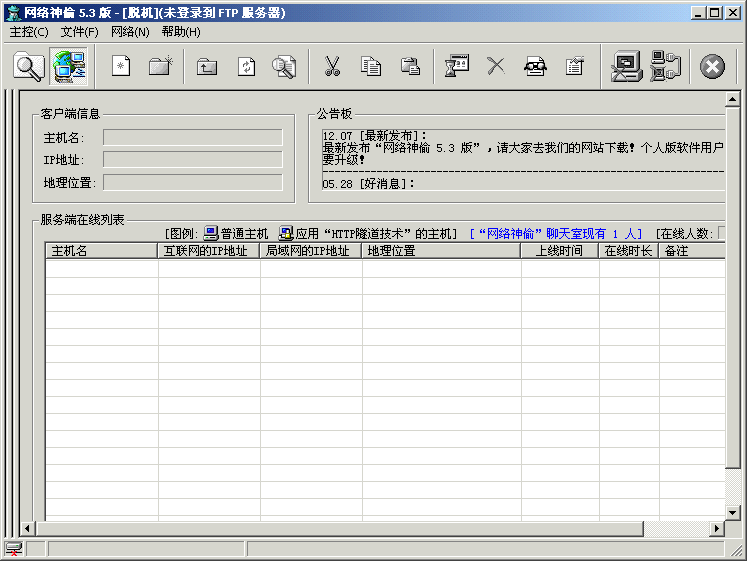Click the magnifying glass search toolbar icon

(x=29, y=67)
